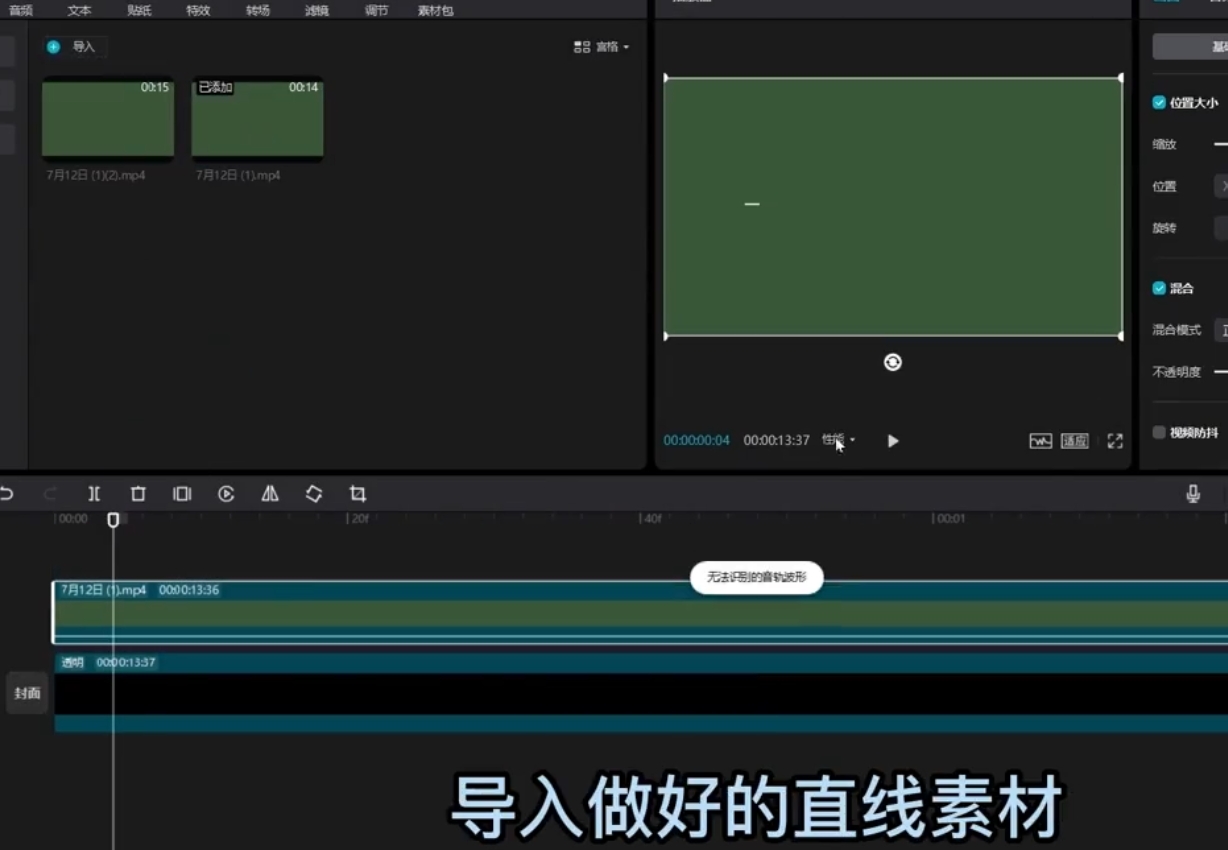Click the split clip tool icon
This screenshot has height=850, width=1228.
pyautogui.click(x=94, y=494)
